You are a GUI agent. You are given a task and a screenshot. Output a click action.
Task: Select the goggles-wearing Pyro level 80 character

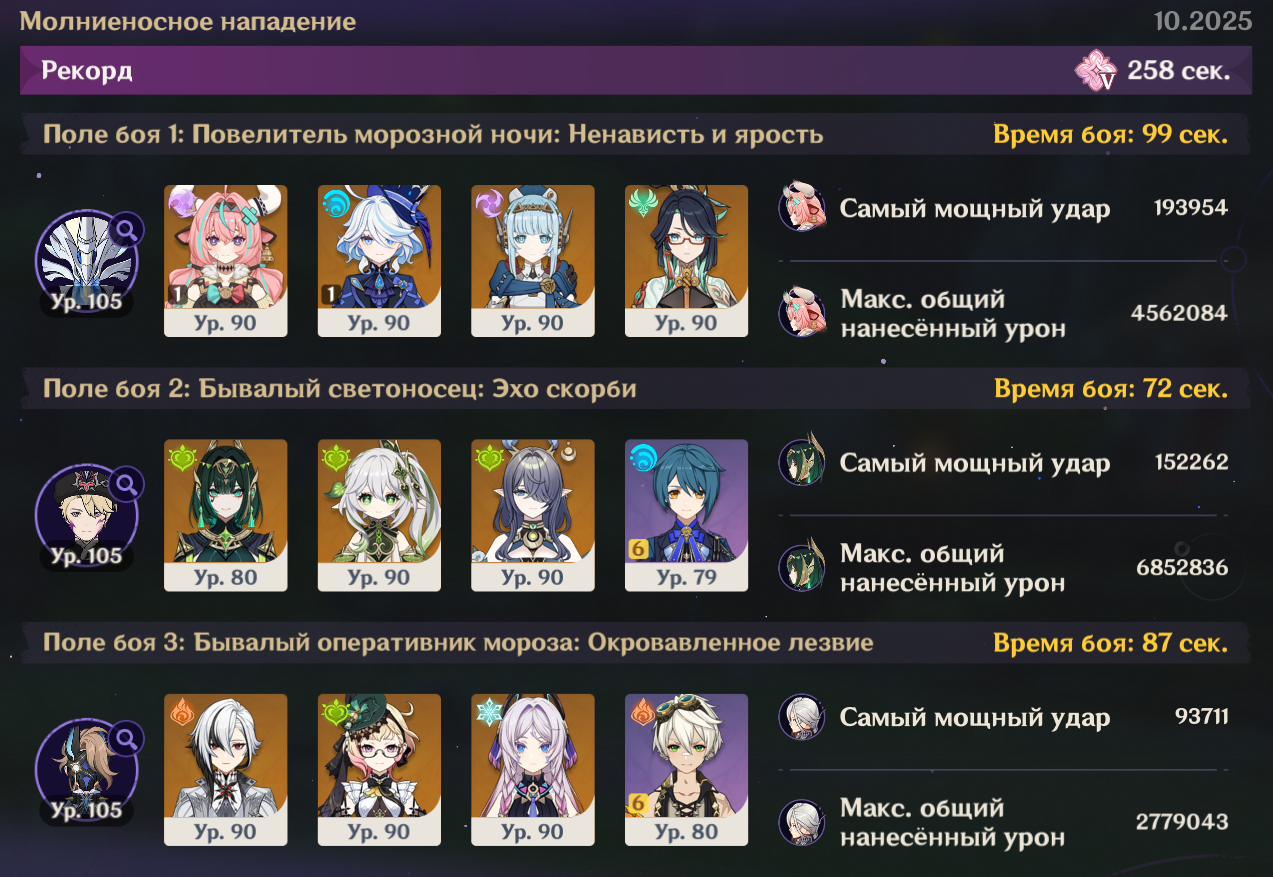686,770
